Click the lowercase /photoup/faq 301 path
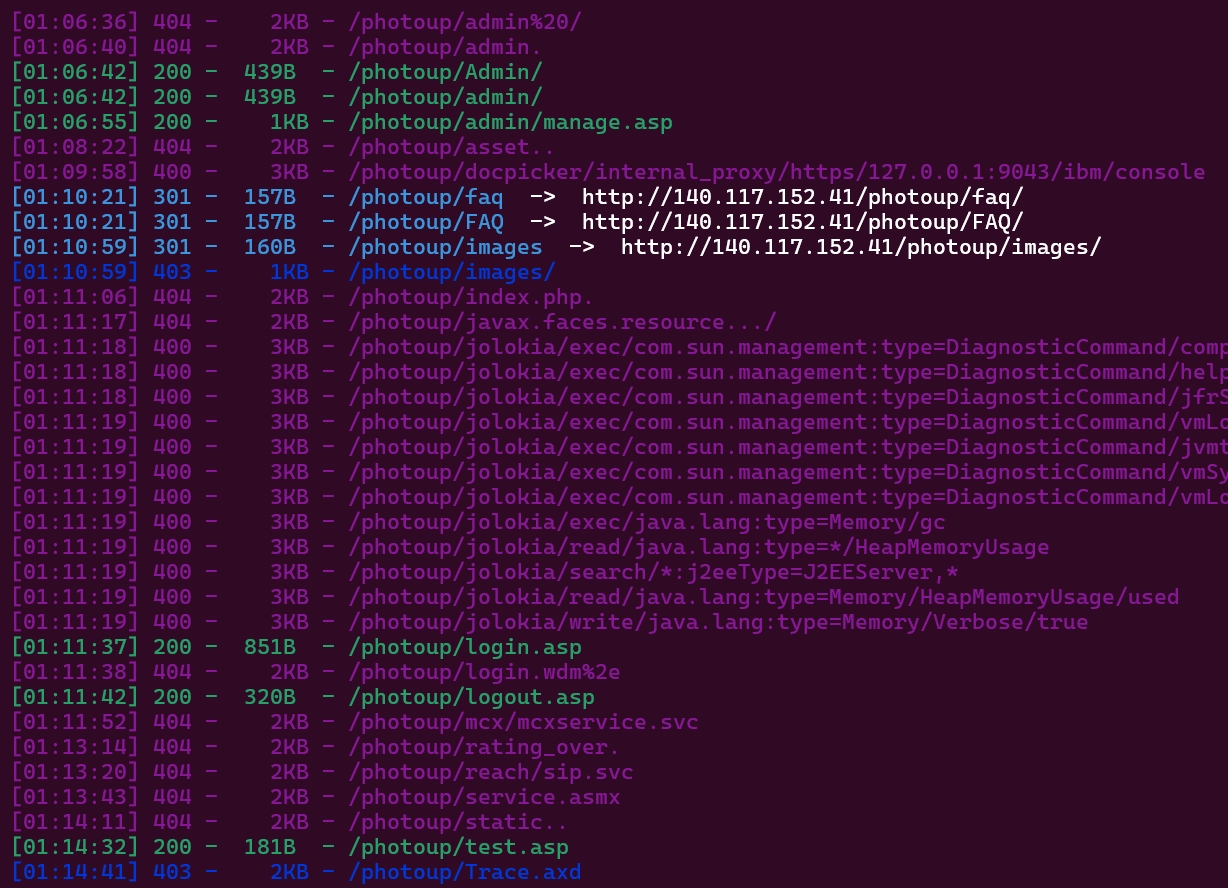The height and width of the screenshot is (888, 1228). (426, 197)
